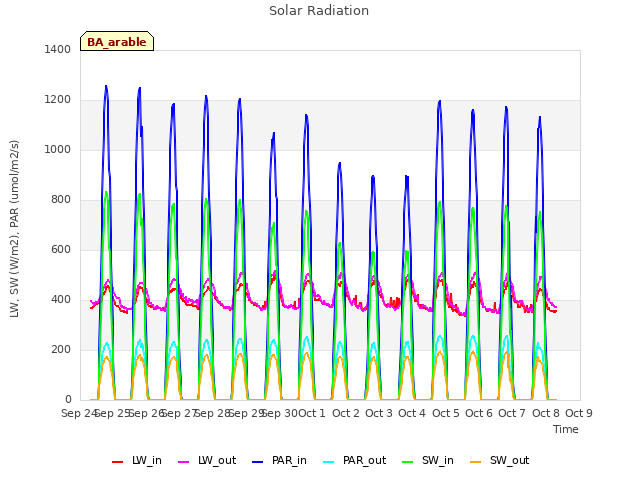Viewport: 640px width, 480px height.
Task: Click the green SW_in legend color marker
Action: (x=408, y=462)
